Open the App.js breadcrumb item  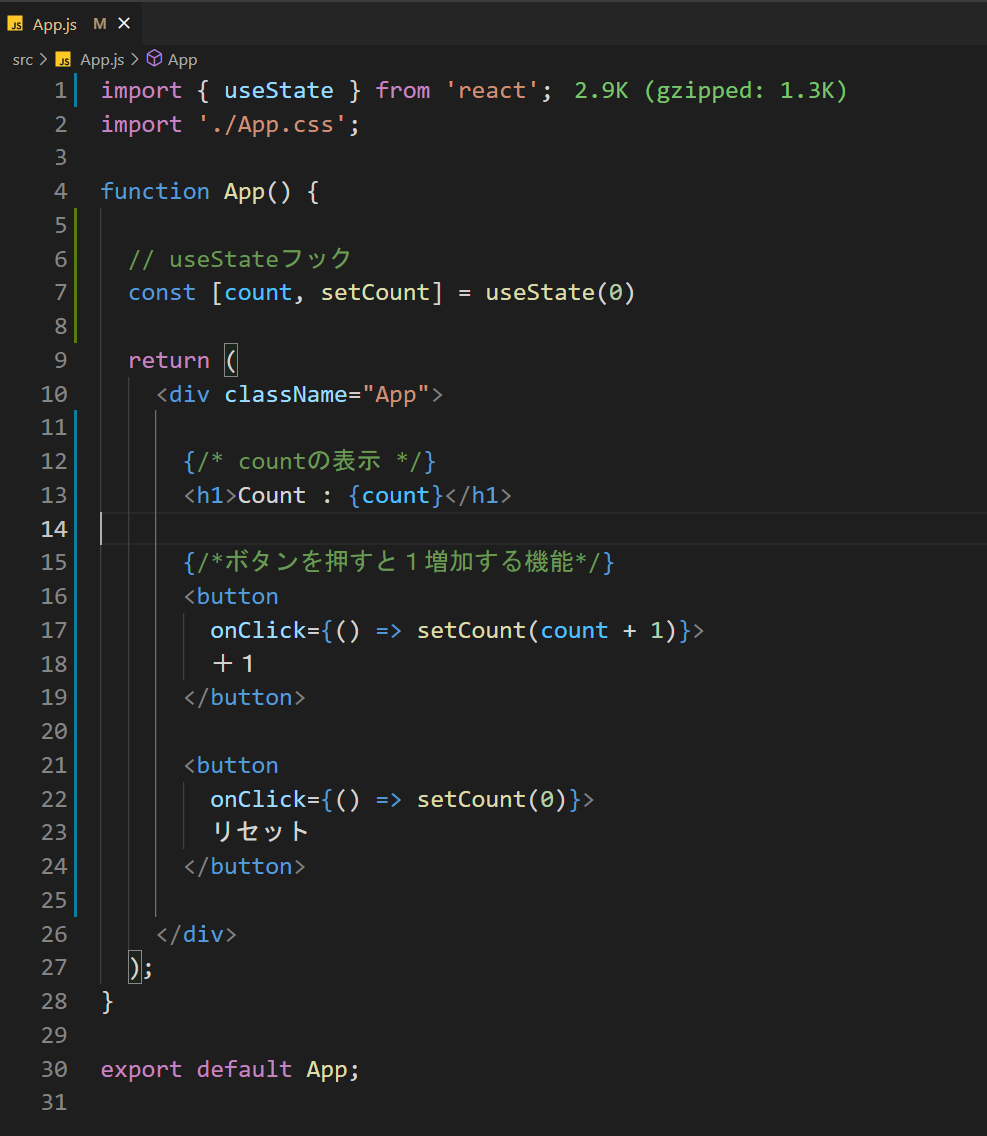pyautogui.click(x=102, y=59)
